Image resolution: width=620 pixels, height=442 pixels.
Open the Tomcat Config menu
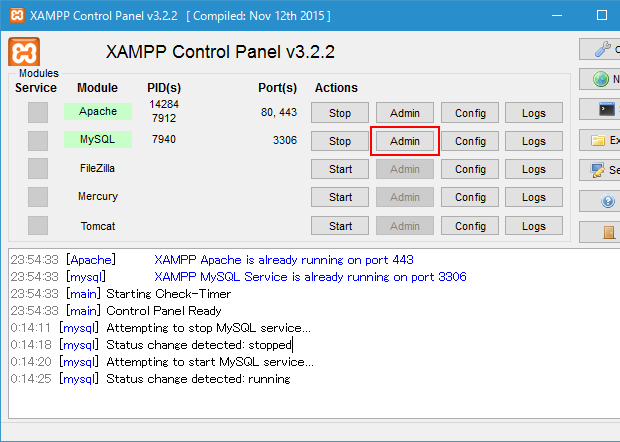coord(470,226)
